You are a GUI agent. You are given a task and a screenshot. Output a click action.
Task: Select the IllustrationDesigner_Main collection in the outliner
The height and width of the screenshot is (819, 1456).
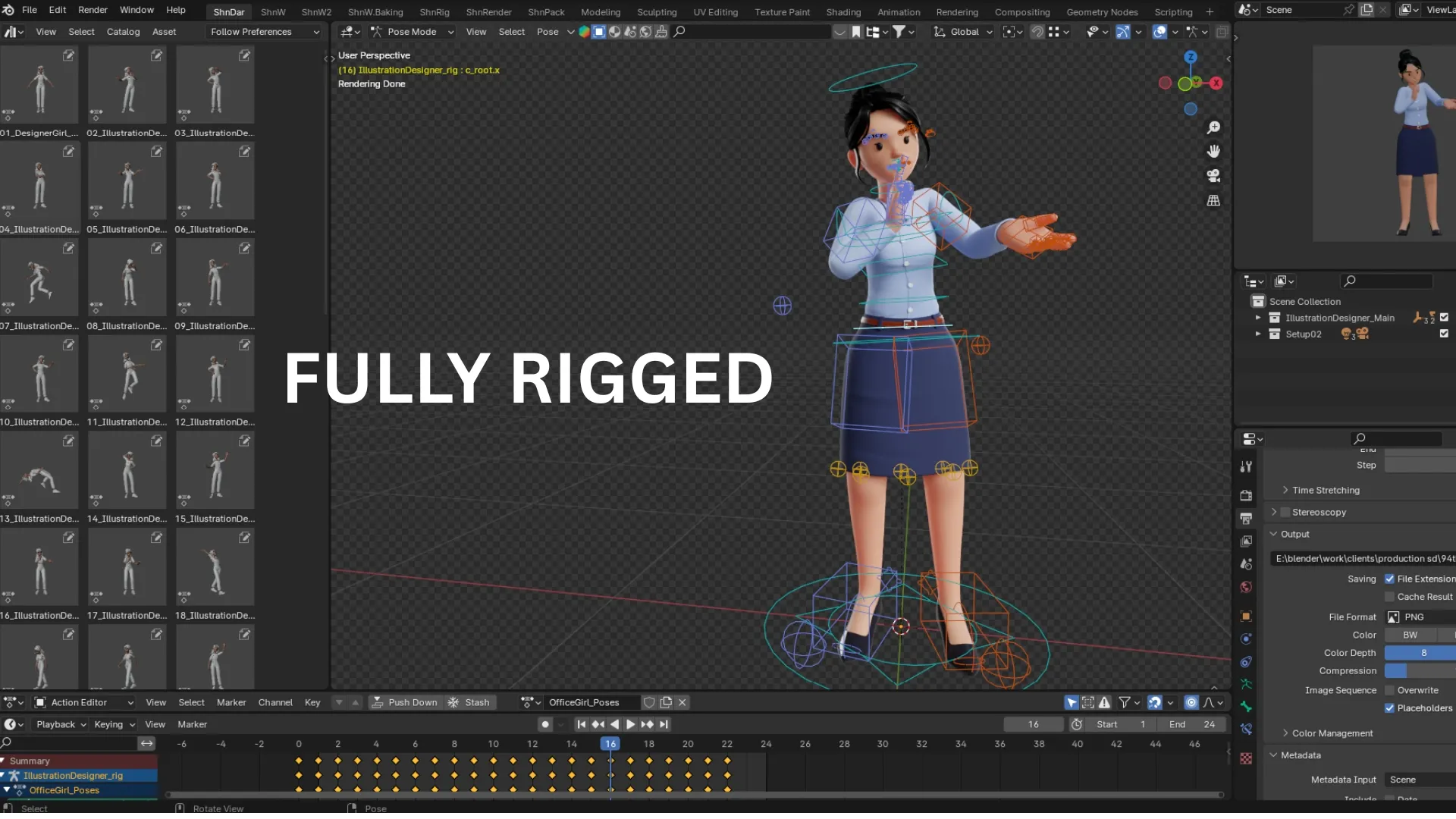pos(1339,318)
